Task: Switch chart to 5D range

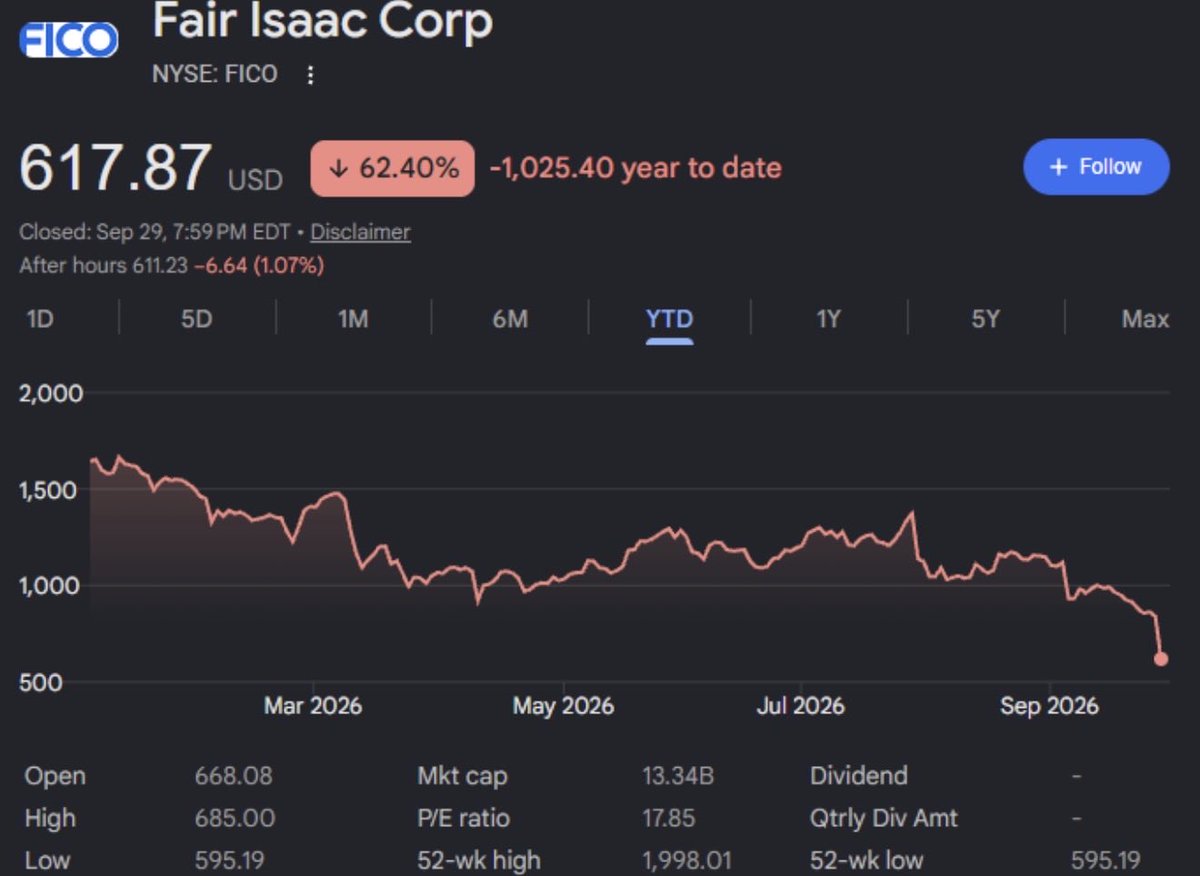Action: click(x=197, y=319)
